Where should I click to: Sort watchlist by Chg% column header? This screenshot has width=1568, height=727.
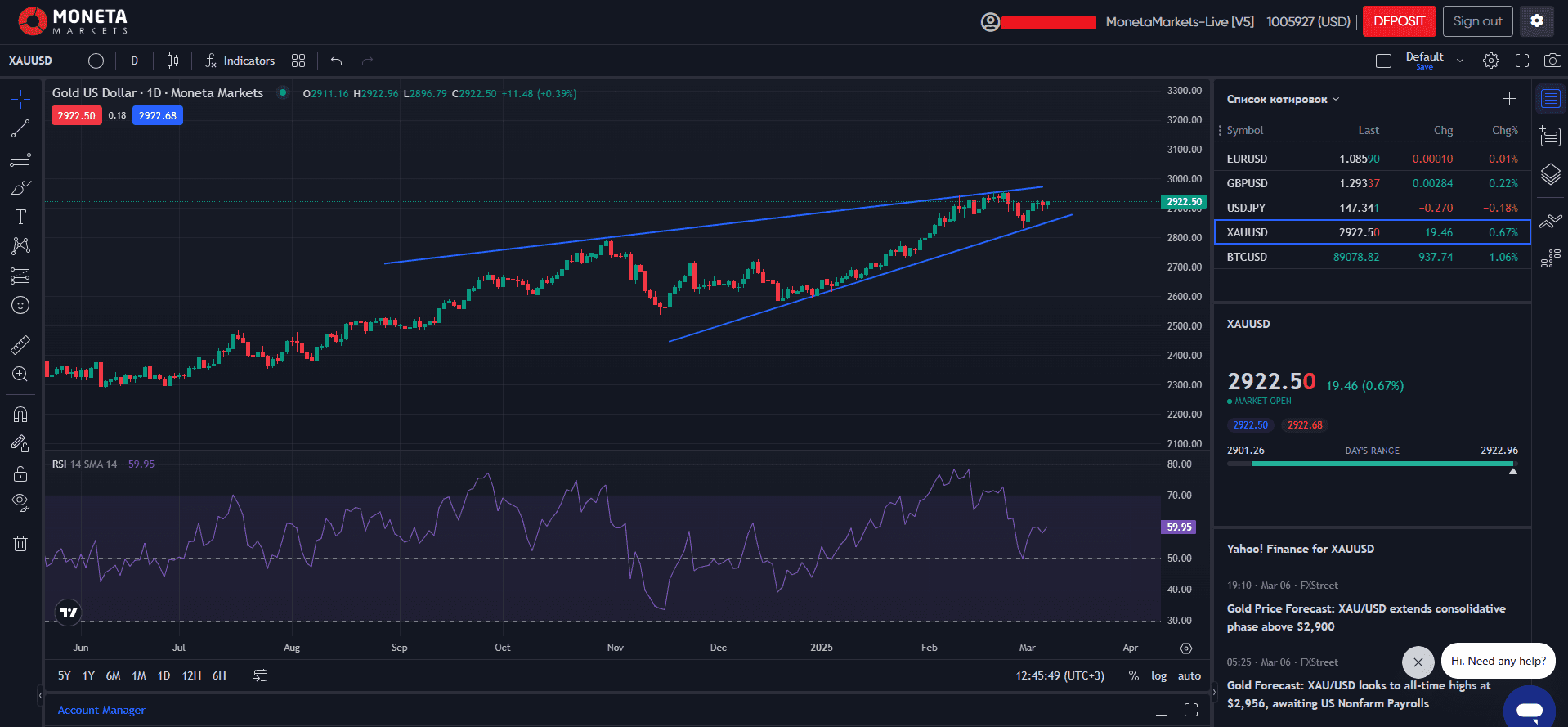pyautogui.click(x=1505, y=130)
